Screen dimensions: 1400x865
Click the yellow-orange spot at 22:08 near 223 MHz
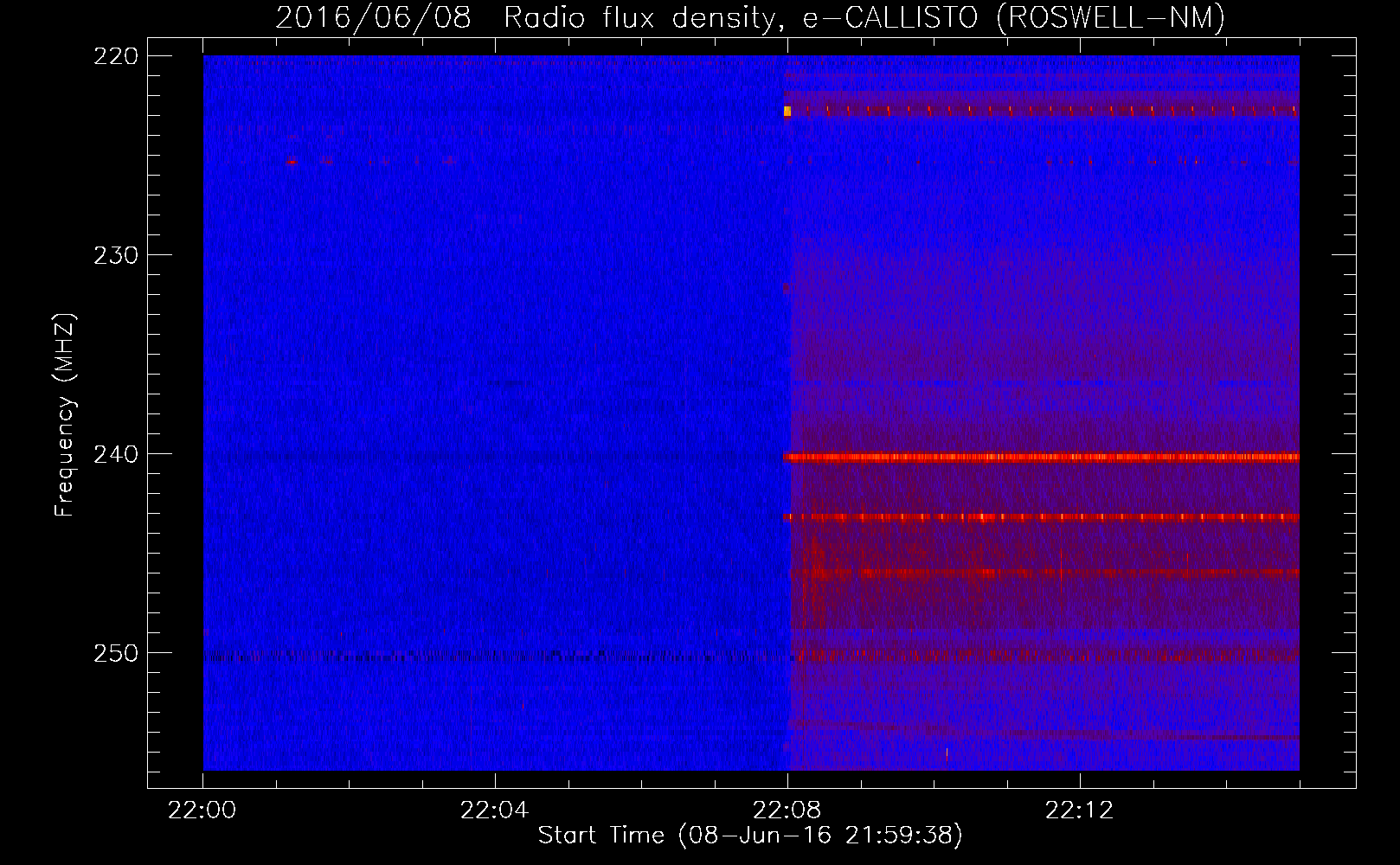click(x=787, y=111)
